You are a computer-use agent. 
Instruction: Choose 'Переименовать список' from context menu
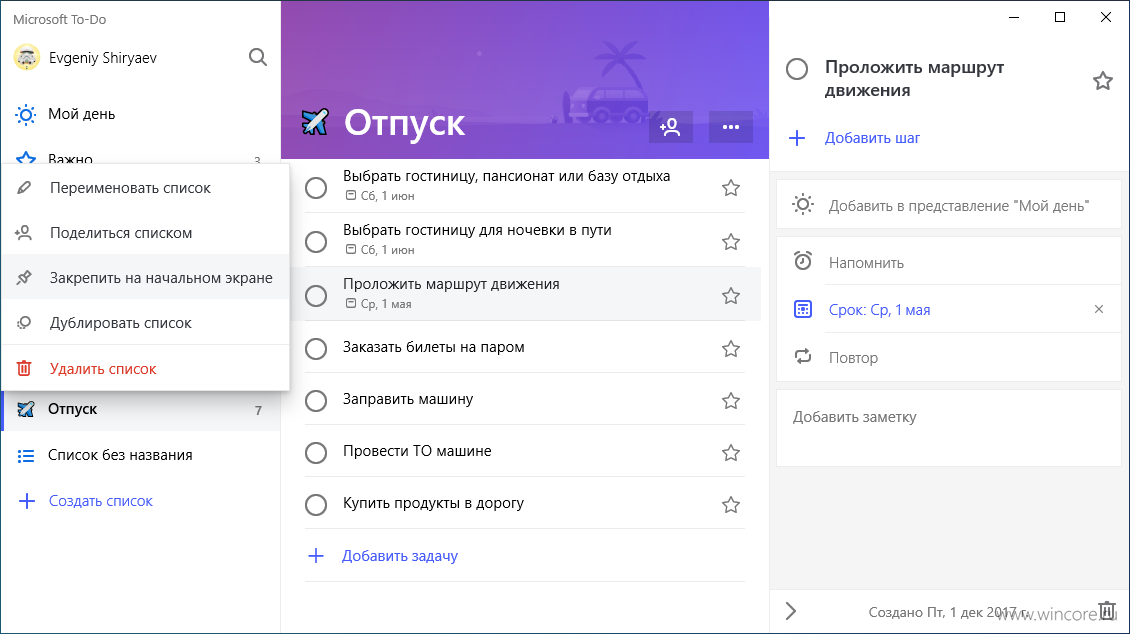[146, 188]
